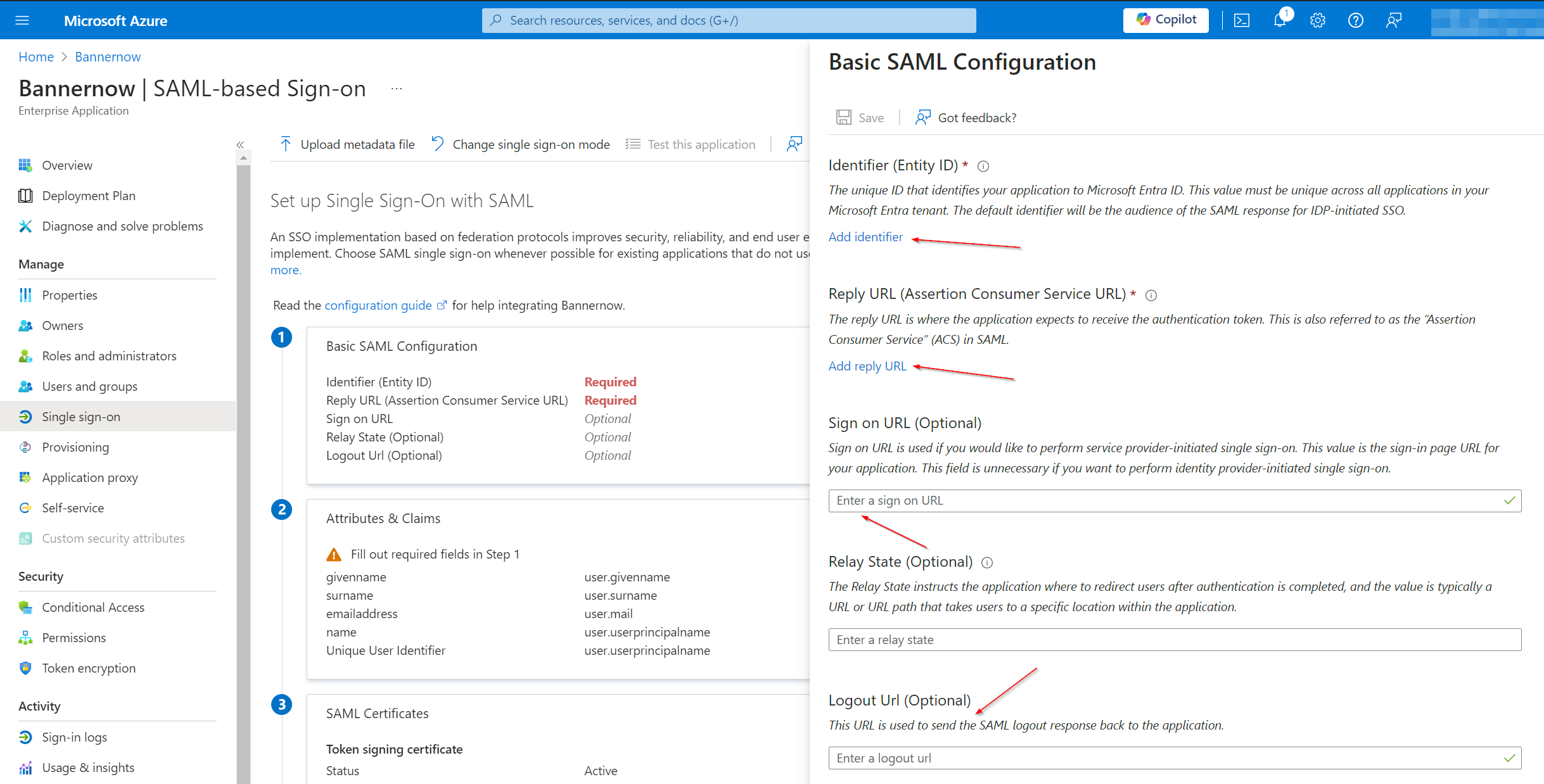
Task: Navigate to Home breadcrumb
Action: pos(36,57)
